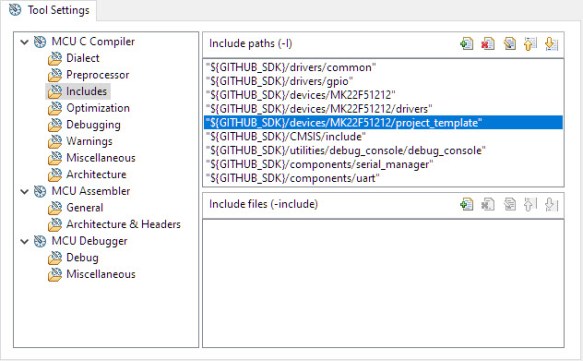Click the MCU Debugger tool icon
Viewport: 583px width, 361px height.
pos(40,241)
